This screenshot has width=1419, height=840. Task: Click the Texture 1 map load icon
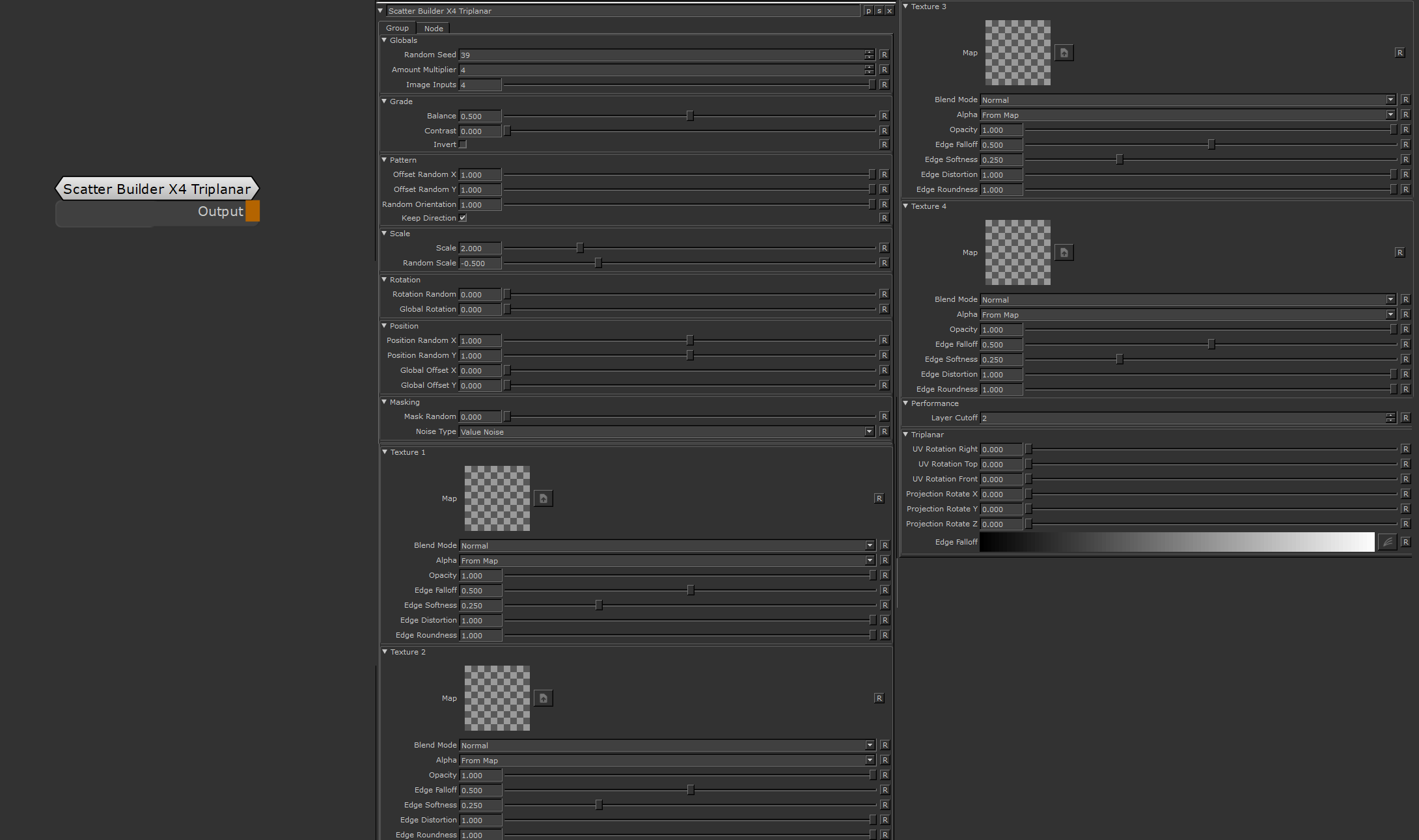(544, 498)
